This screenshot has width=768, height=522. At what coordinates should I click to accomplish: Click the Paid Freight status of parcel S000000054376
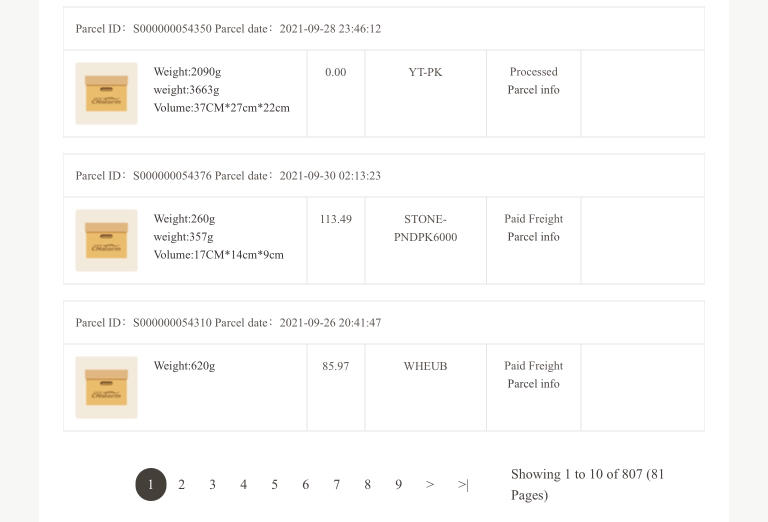pyautogui.click(x=533, y=219)
